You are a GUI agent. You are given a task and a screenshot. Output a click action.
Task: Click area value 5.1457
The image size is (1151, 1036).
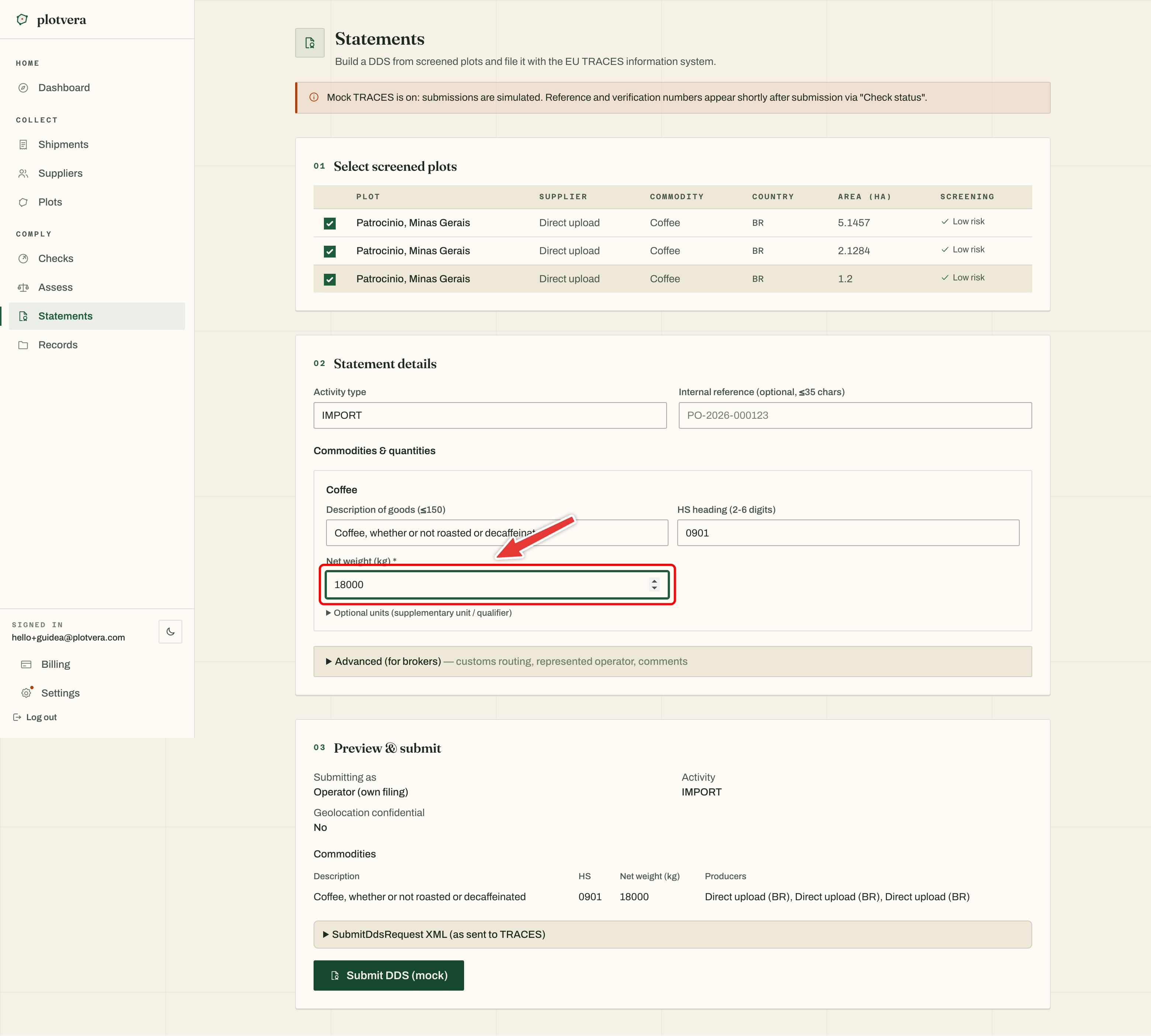point(854,223)
